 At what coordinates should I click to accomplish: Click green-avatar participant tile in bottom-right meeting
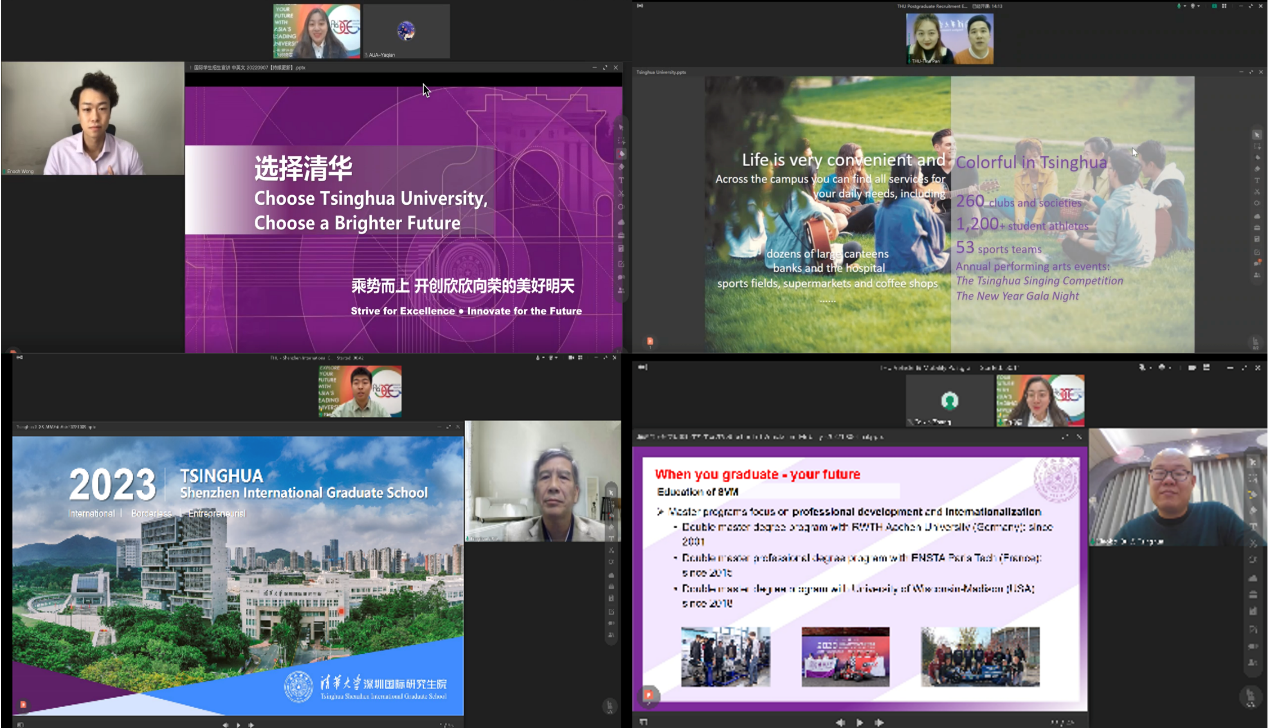click(x=949, y=401)
